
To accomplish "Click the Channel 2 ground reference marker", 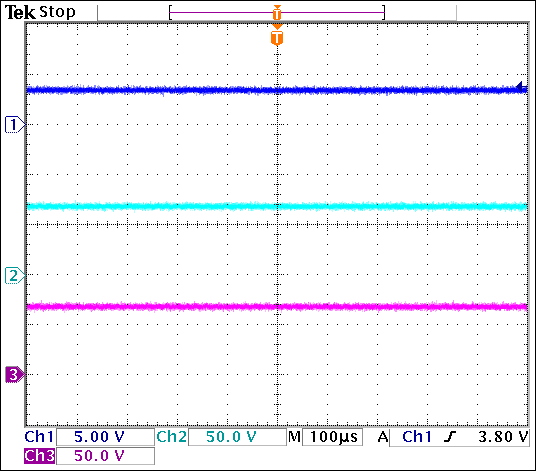I will tap(15, 275).
